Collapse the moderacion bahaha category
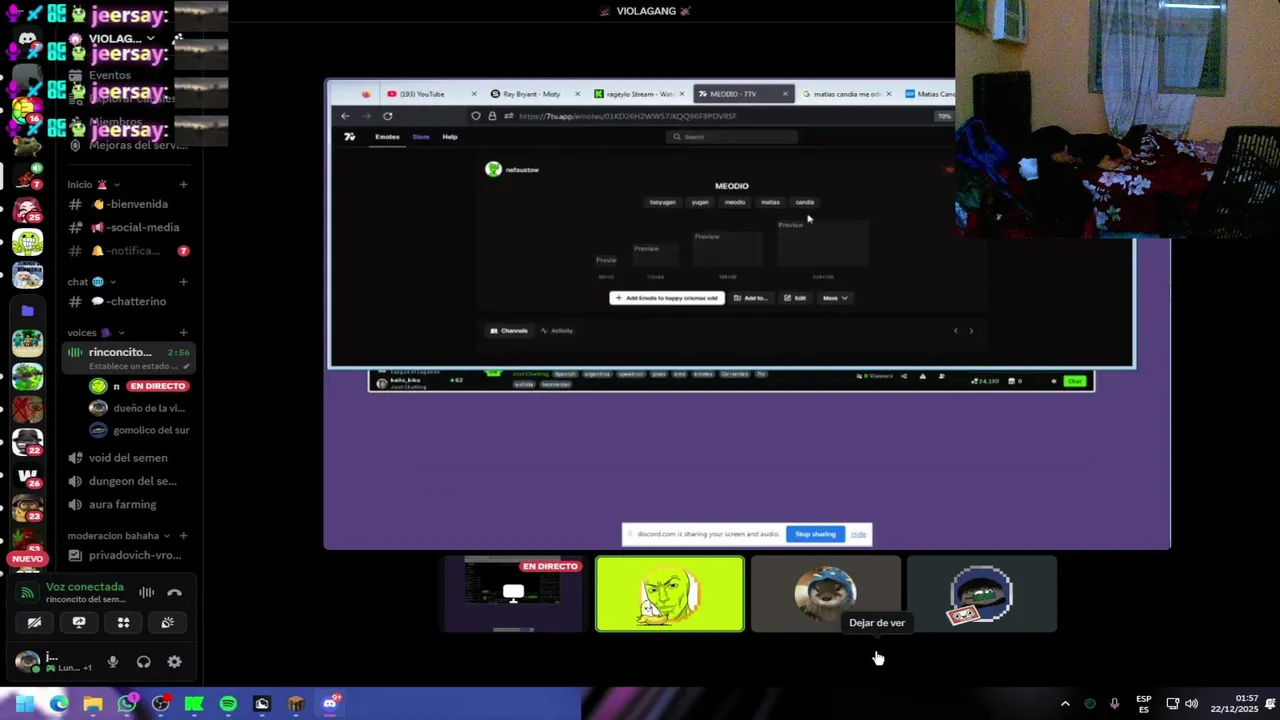Viewport: 1280px width, 720px height. click(x=119, y=536)
